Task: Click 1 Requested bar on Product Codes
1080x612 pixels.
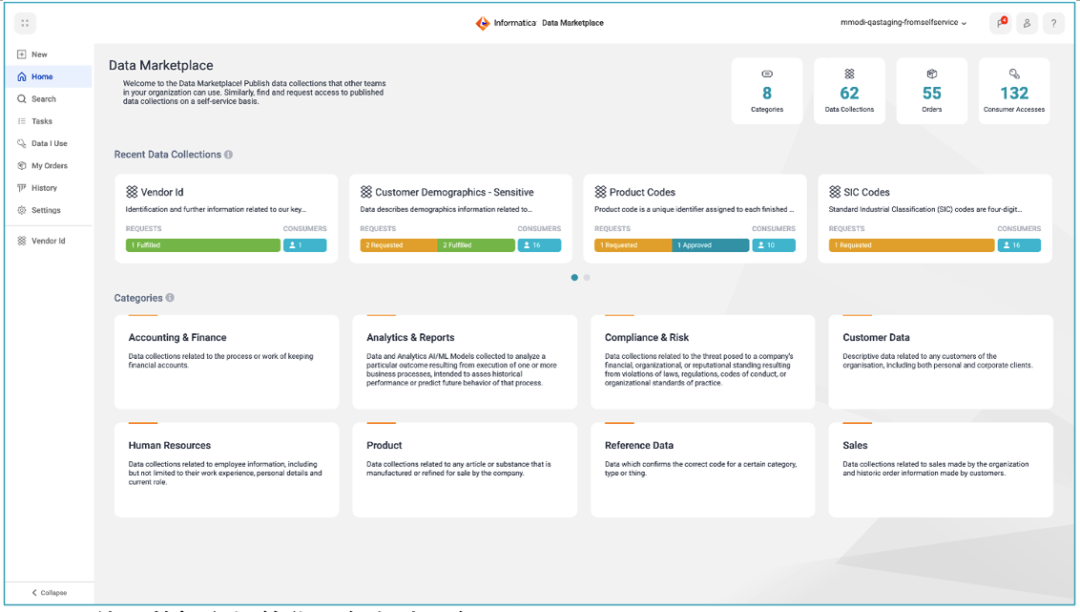Action: (x=633, y=245)
